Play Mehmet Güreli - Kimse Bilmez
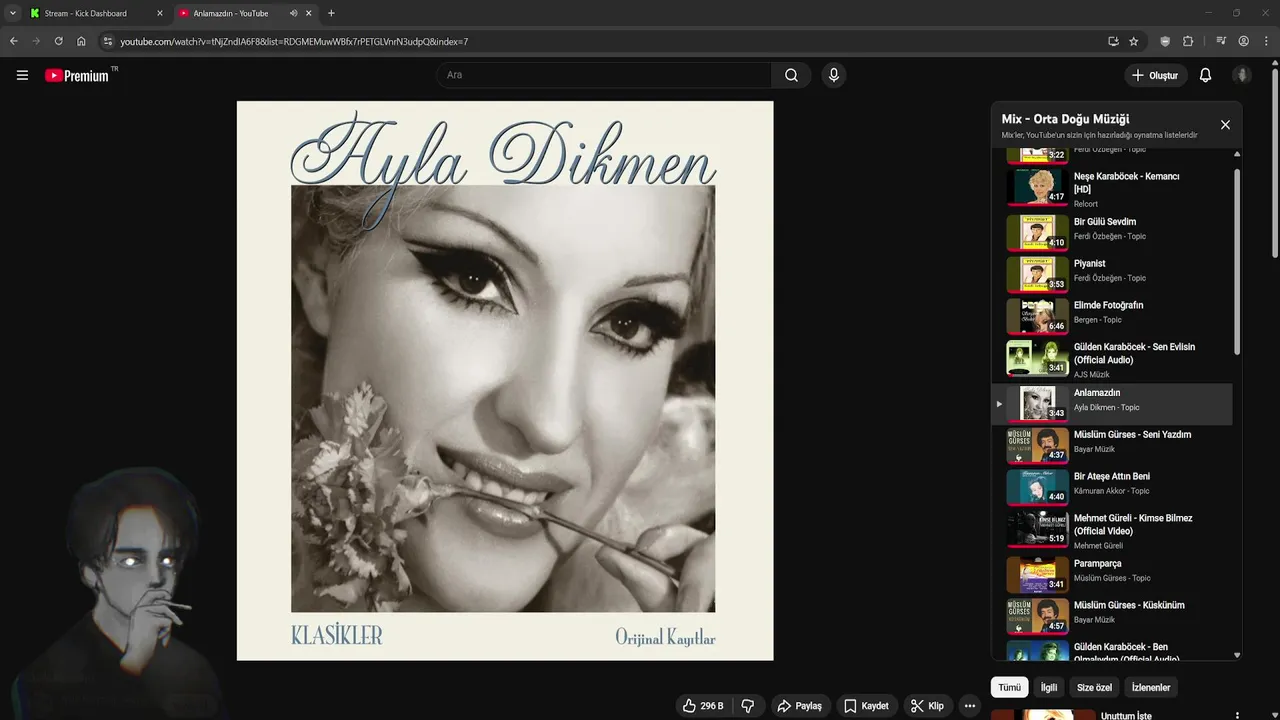The image size is (1280, 720). coord(1112,531)
